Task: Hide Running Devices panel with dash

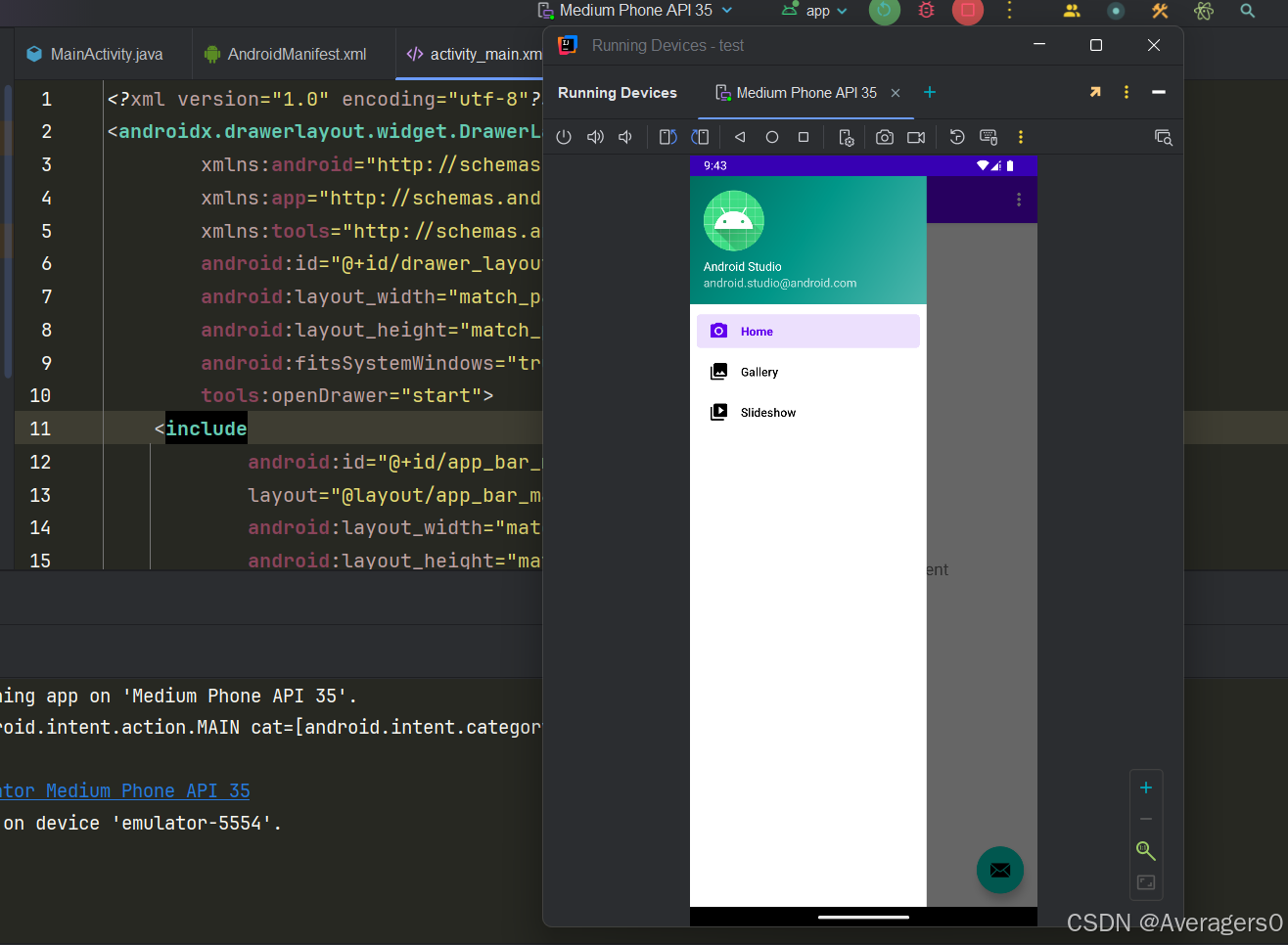Action: point(1159,92)
